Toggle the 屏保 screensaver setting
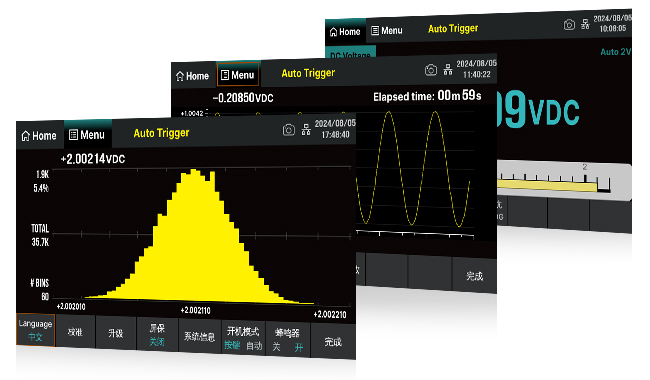The height and width of the screenshot is (380, 650). coord(157,335)
